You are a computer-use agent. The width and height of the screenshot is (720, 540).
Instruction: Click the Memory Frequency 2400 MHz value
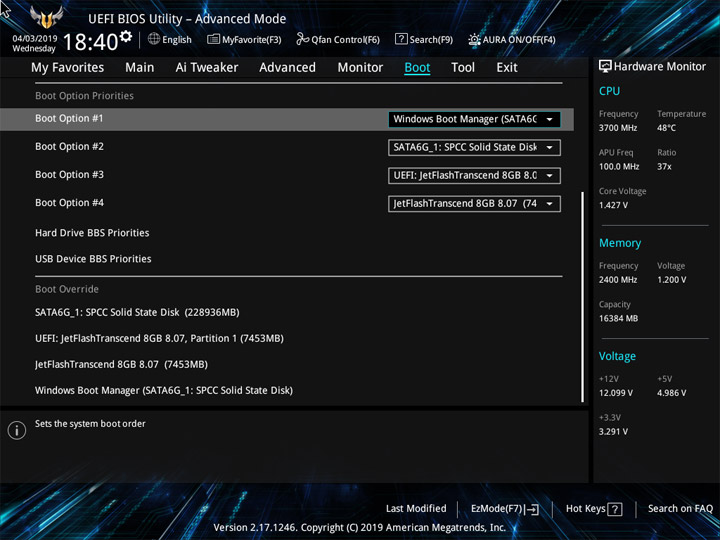618,280
